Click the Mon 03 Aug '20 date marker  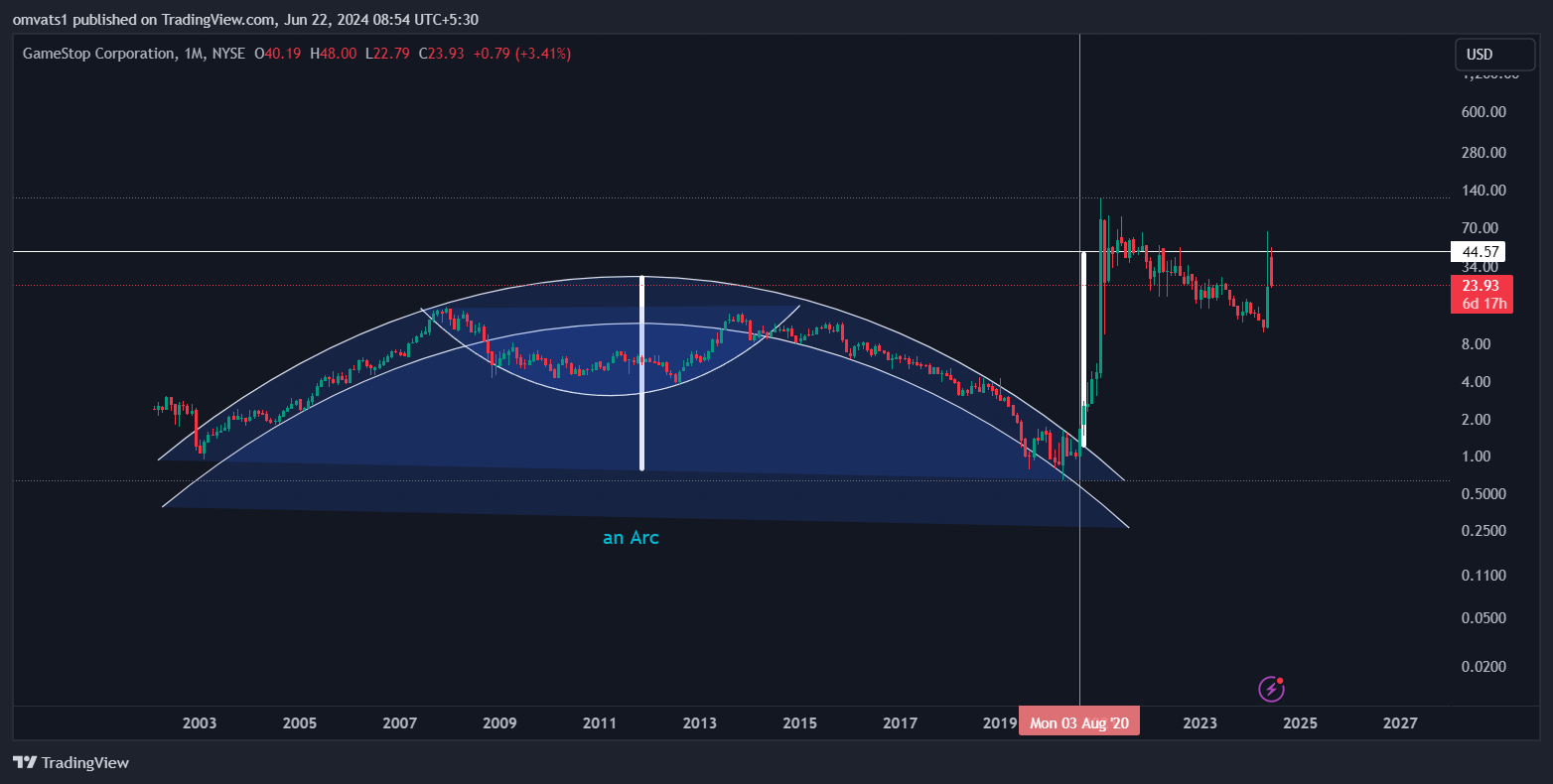coord(1079,722)
